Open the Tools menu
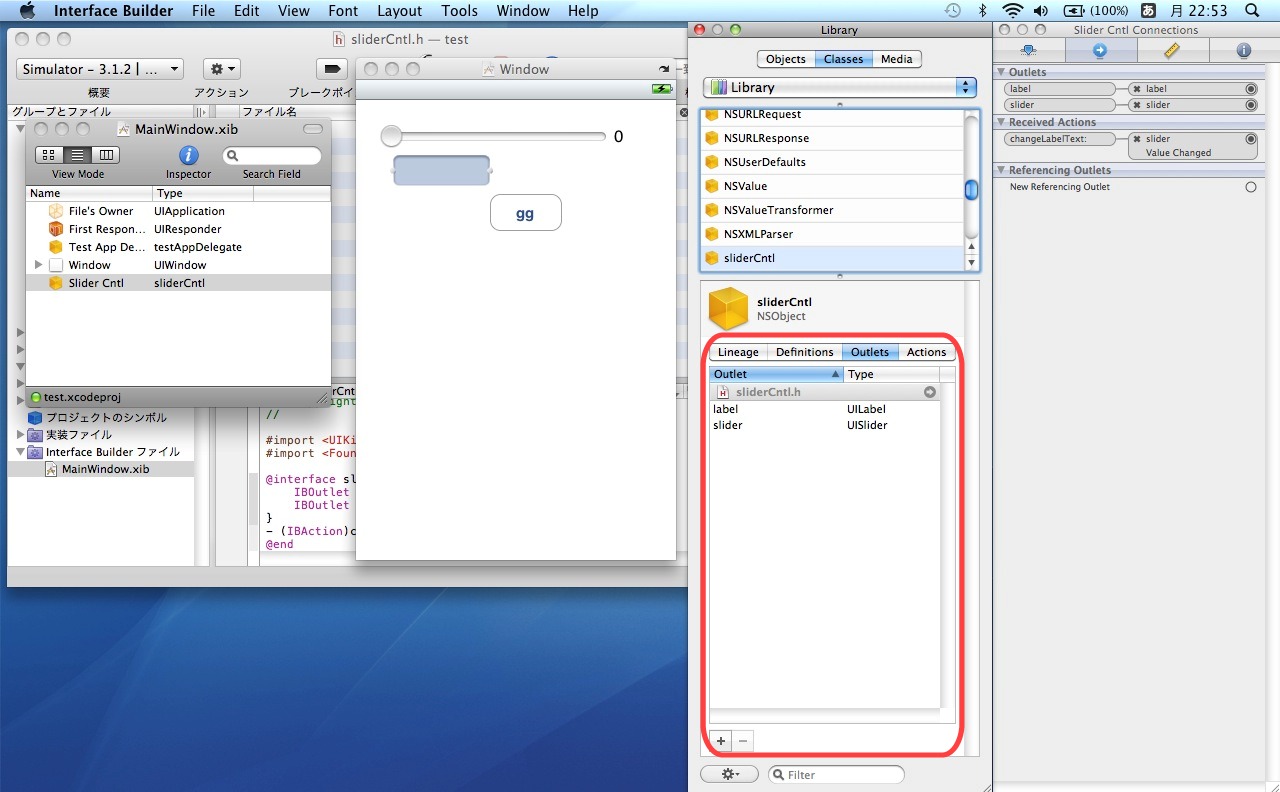Screen dimensions: 1280x792 (x=459, y=11)
